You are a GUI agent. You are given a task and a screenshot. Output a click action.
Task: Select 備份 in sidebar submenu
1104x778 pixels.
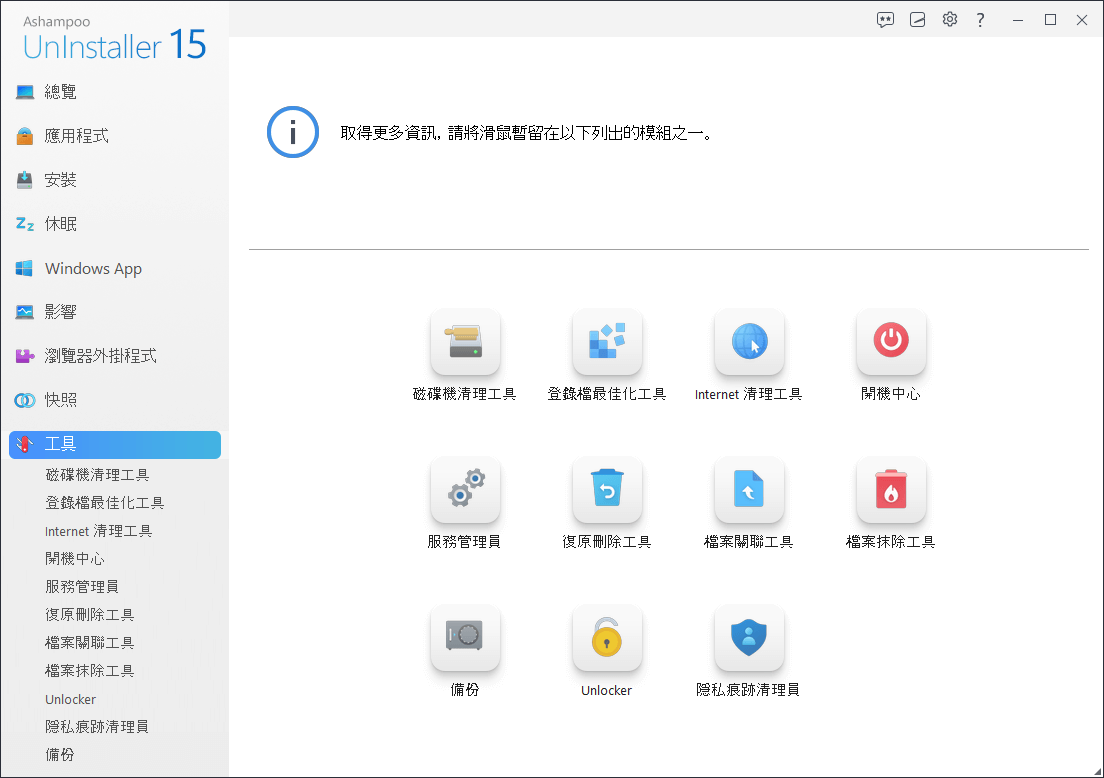60,755
